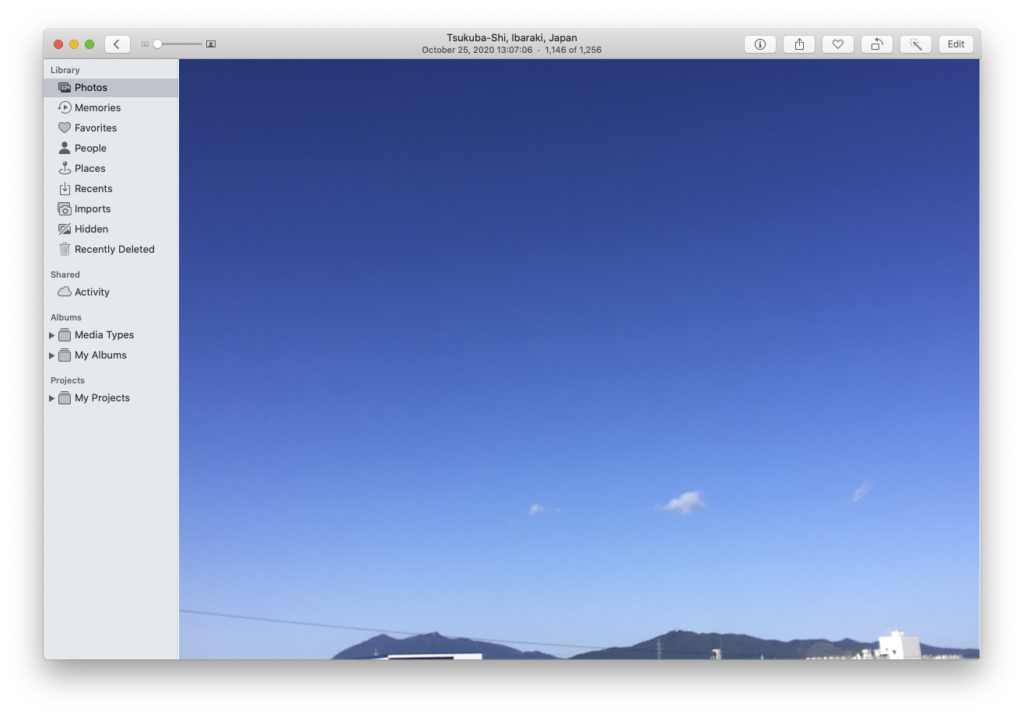Open the Share menu icon
Image resolution: width=1024 pixels, height=717 pixels.
point(799,44)
